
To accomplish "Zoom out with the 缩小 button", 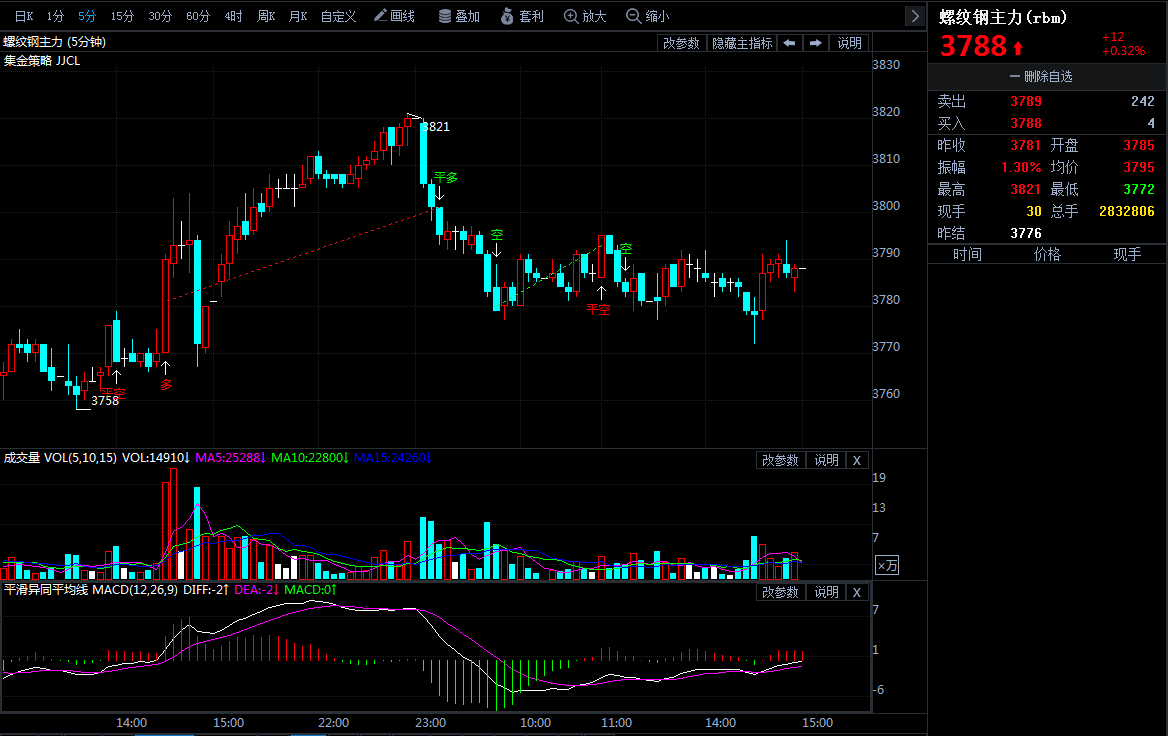I will [x=648, y=16].
